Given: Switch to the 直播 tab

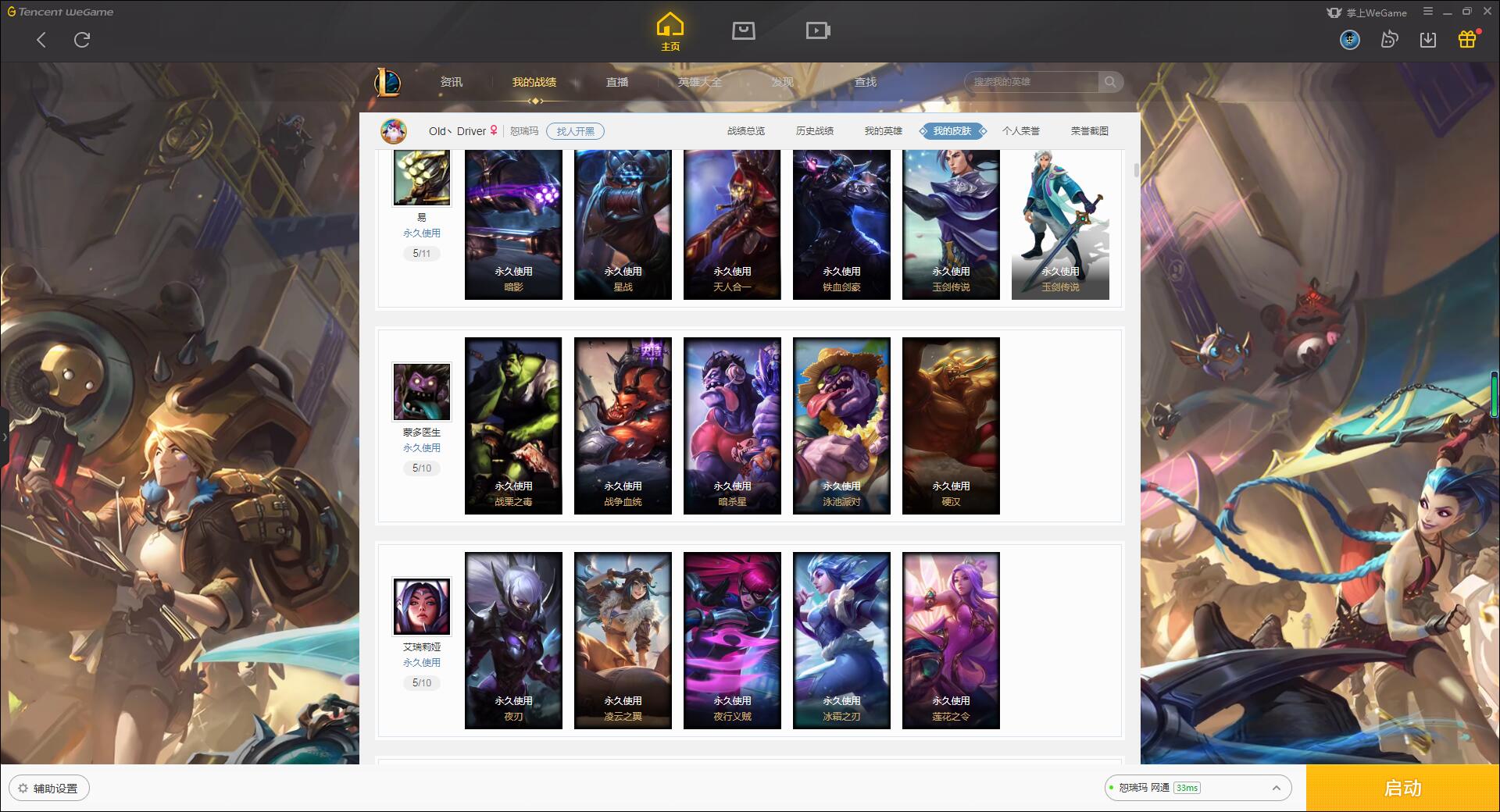Looking at the screenshot, I should (x=617, y=82).
